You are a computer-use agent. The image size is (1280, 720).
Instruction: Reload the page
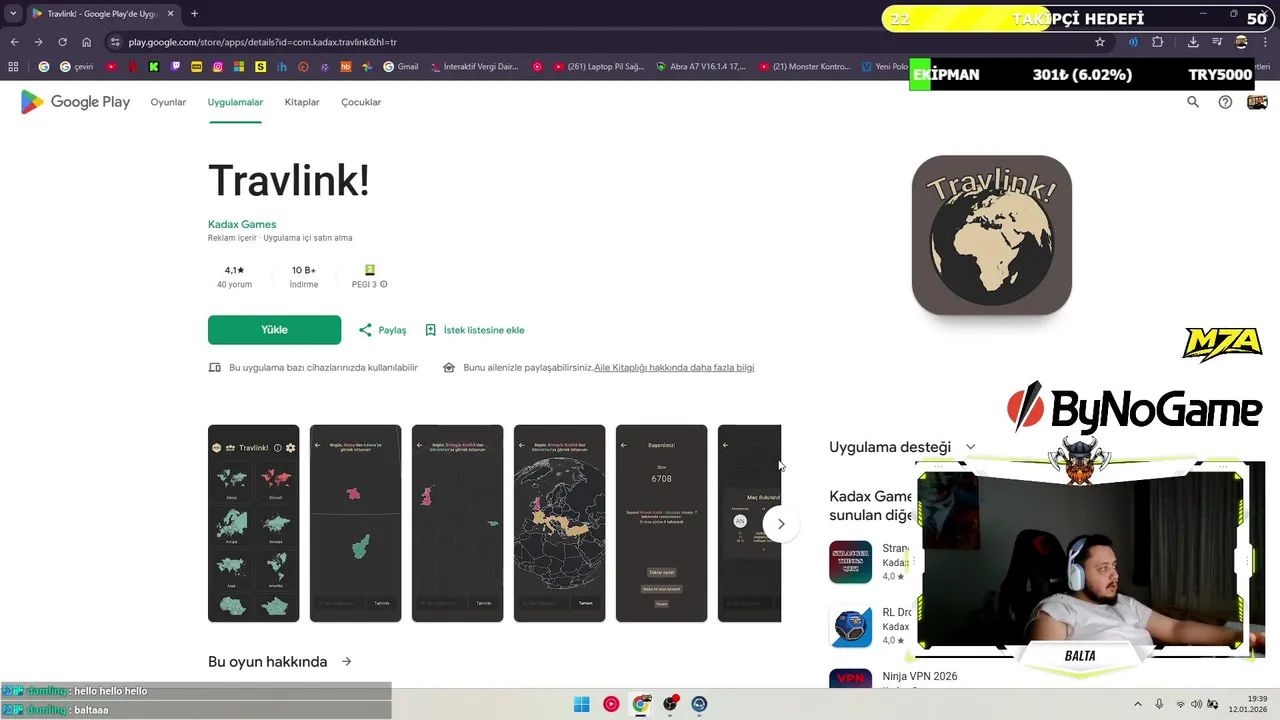[x=62, y=42]
